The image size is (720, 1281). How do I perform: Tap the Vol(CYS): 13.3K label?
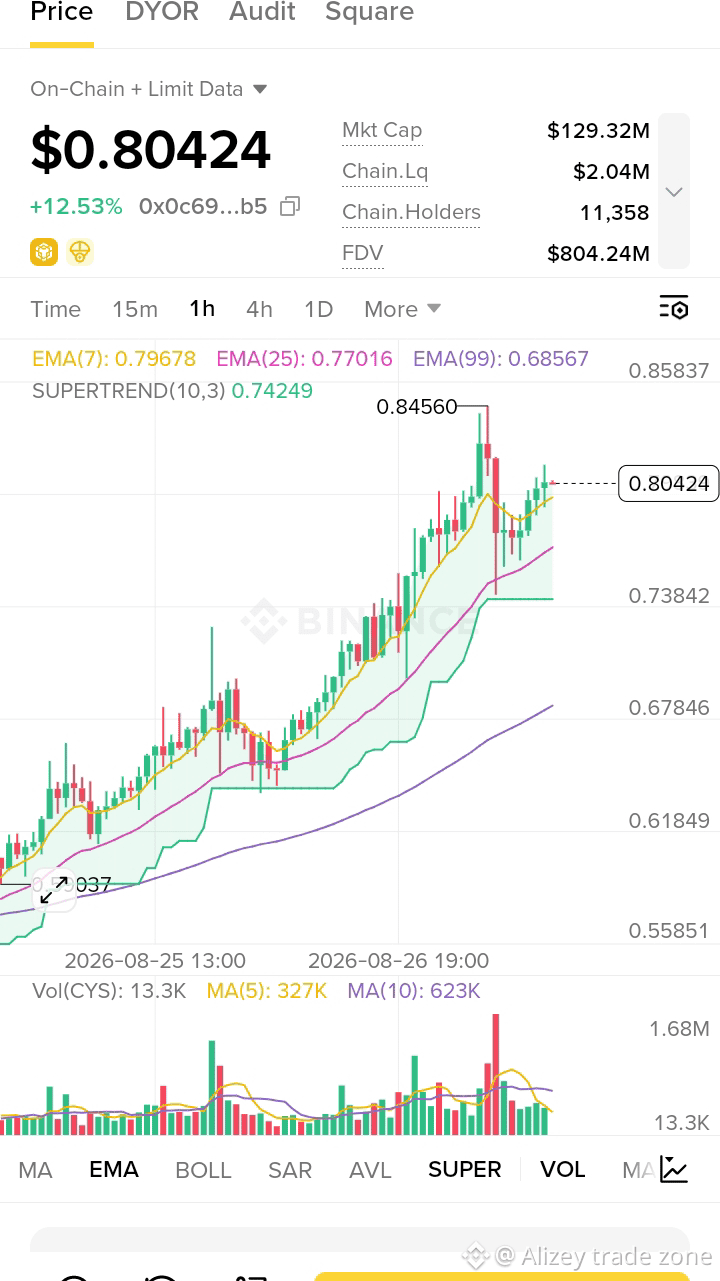point(109,991)
